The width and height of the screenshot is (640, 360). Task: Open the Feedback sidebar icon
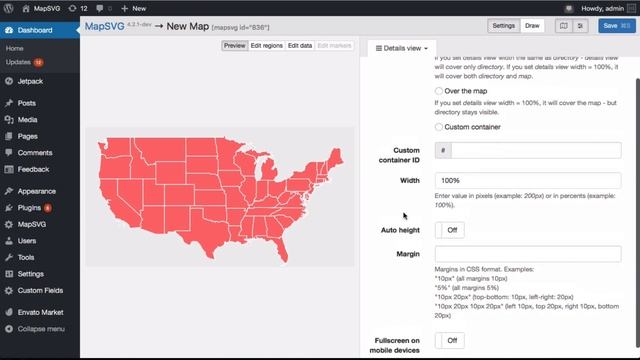9,169
